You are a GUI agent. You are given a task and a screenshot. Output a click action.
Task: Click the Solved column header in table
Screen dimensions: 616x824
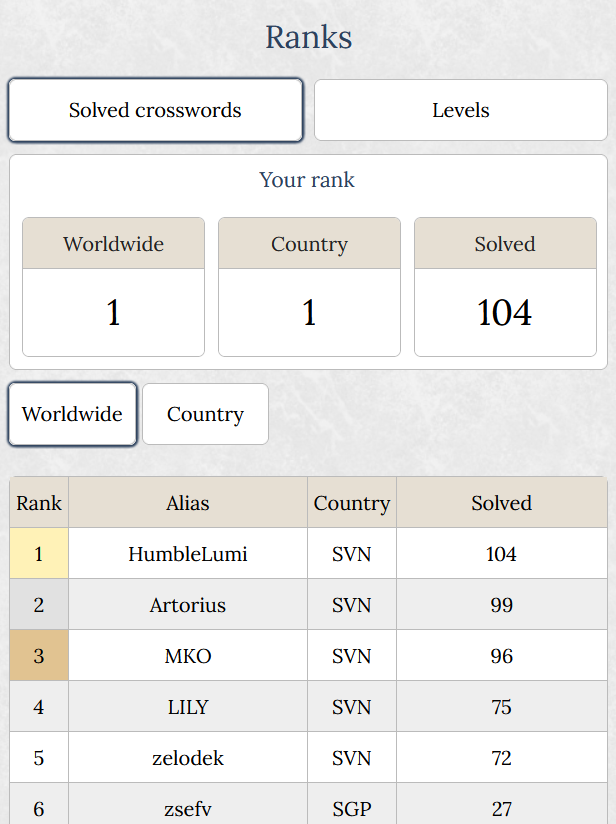(501, 503)
